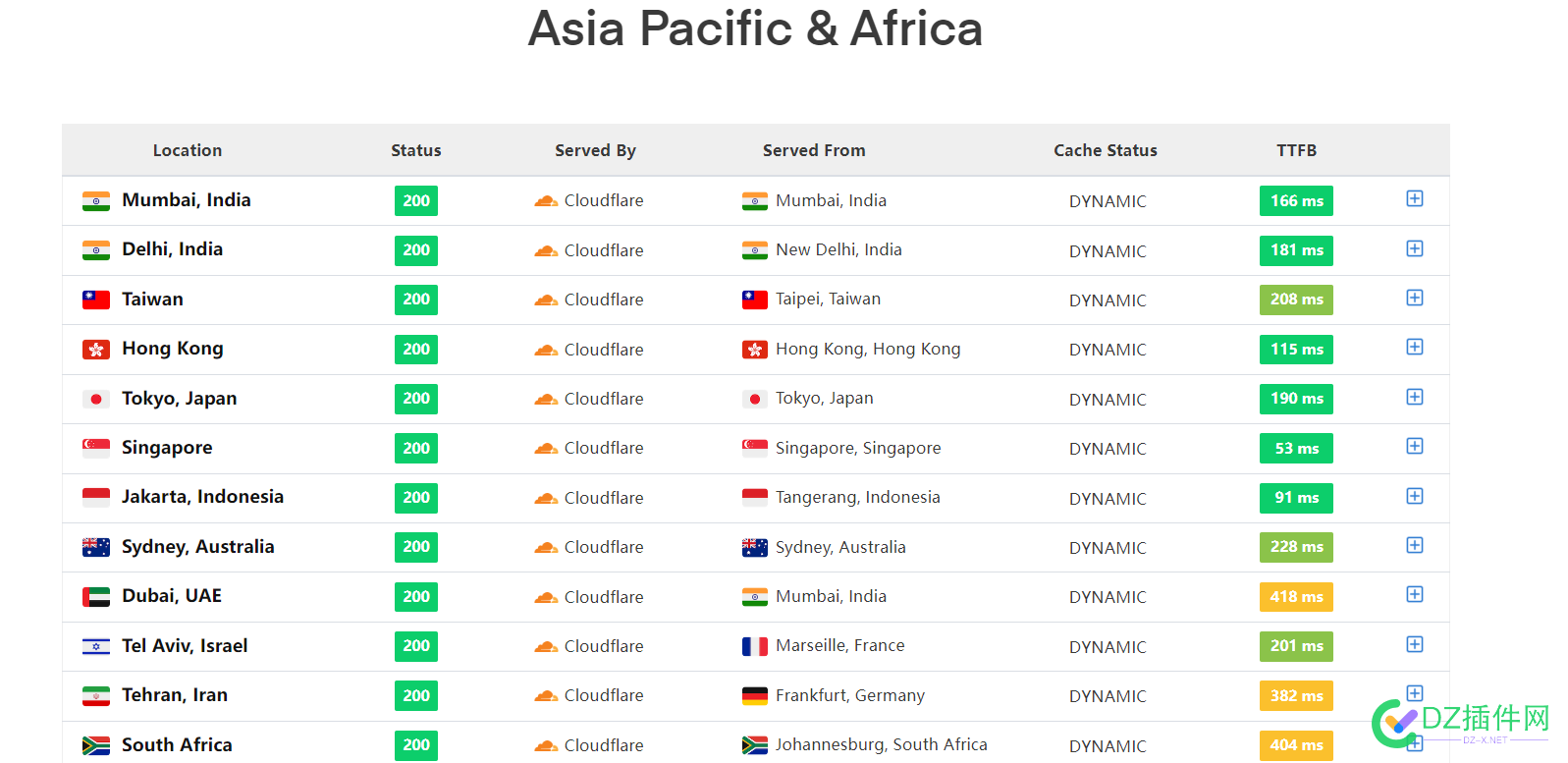Viewport: 1568px width, 763px height.
Task: Click the Taiwan flag in Location column
Action: [x=96, y=300]
